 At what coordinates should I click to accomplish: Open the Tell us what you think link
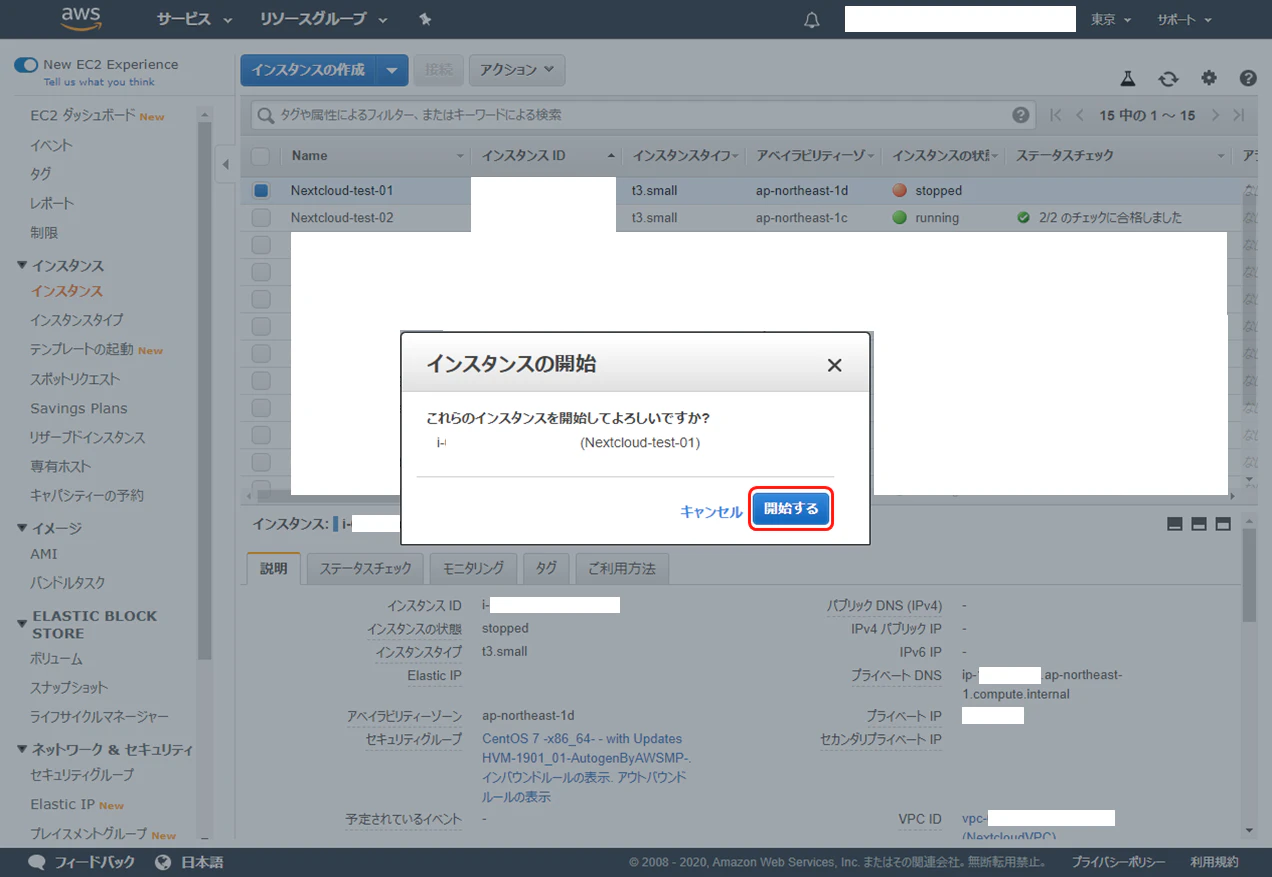coord(99,82)
